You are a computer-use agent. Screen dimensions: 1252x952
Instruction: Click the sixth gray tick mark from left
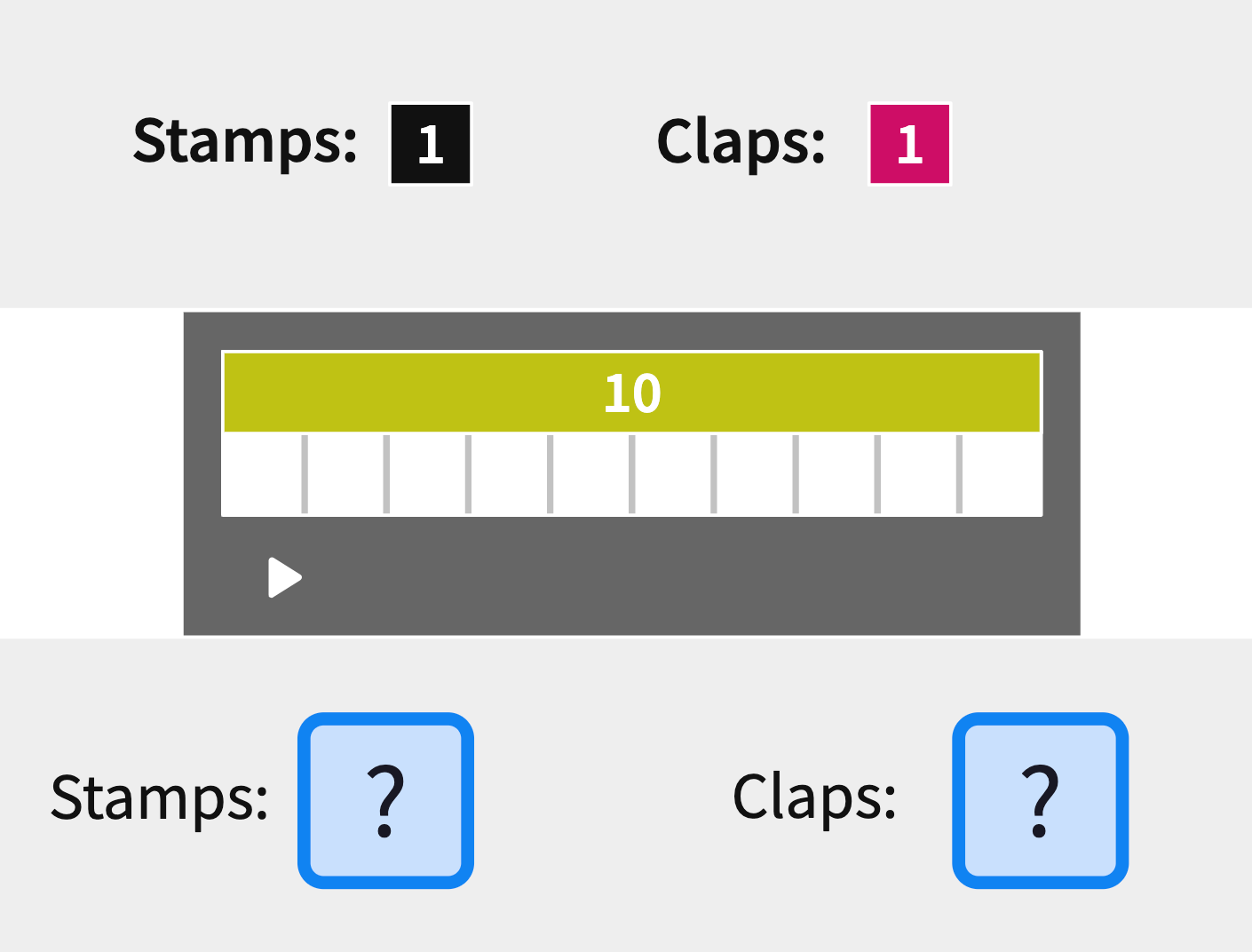(713, 473)
